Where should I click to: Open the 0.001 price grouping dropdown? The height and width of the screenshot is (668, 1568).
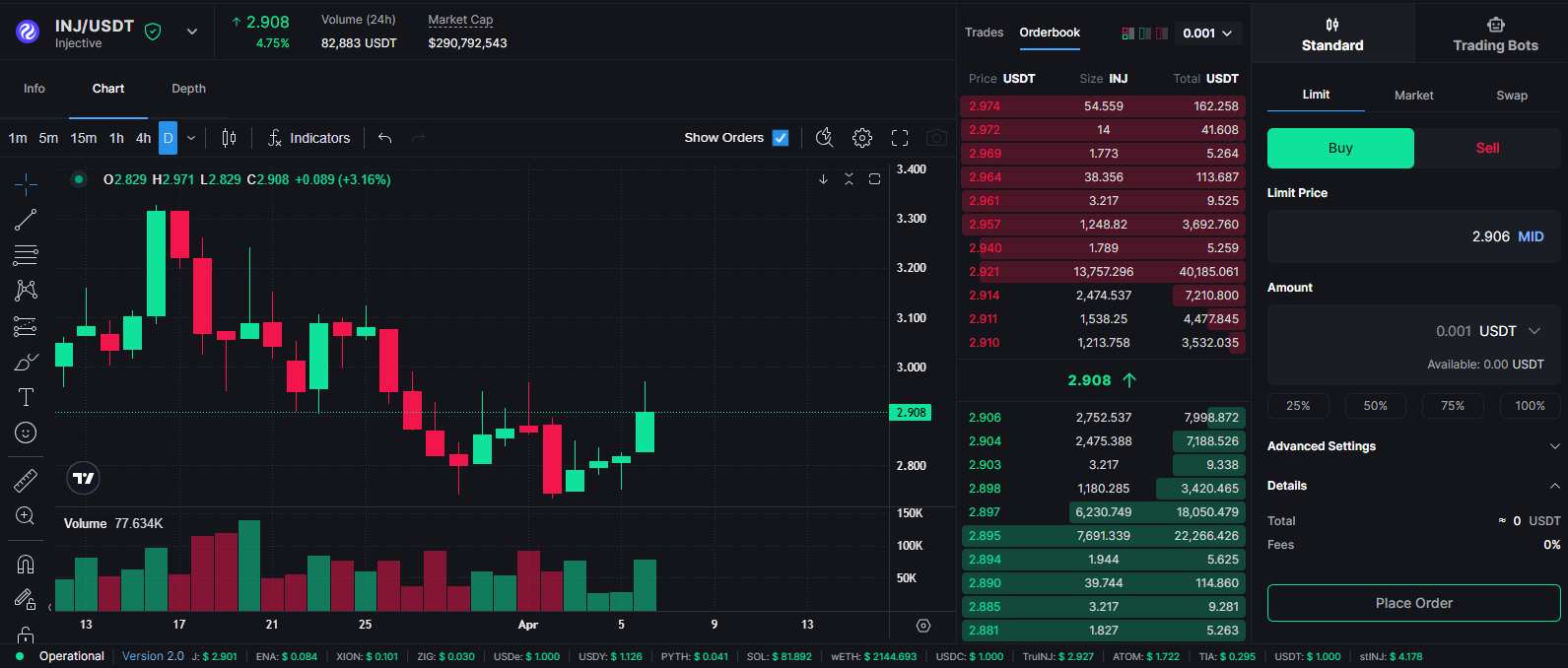pyautogui.click(x=1207, y=33)
